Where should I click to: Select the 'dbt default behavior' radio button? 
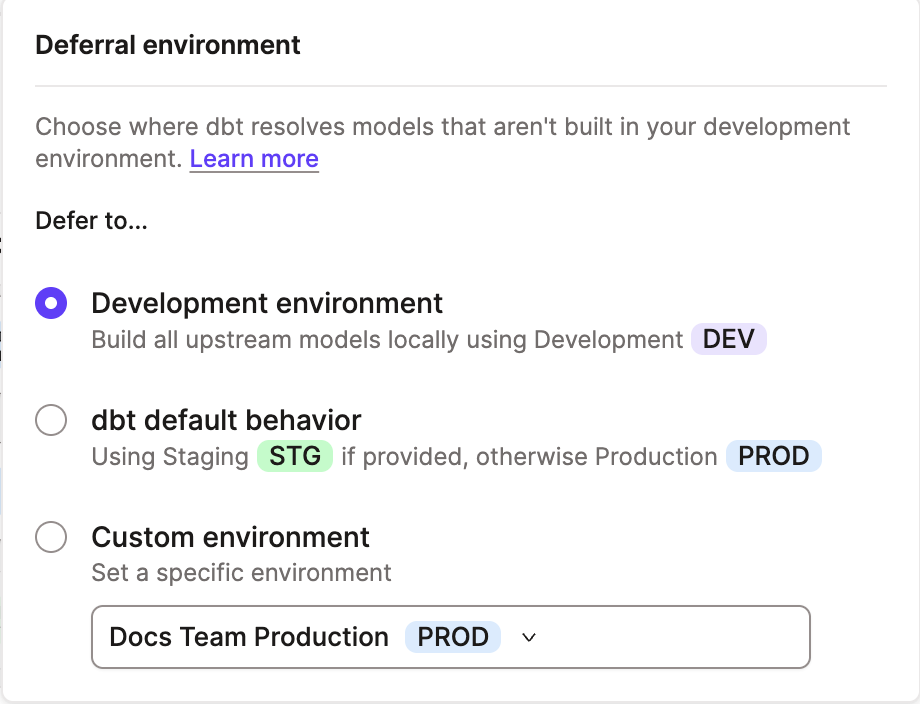[x=51, y=420]
